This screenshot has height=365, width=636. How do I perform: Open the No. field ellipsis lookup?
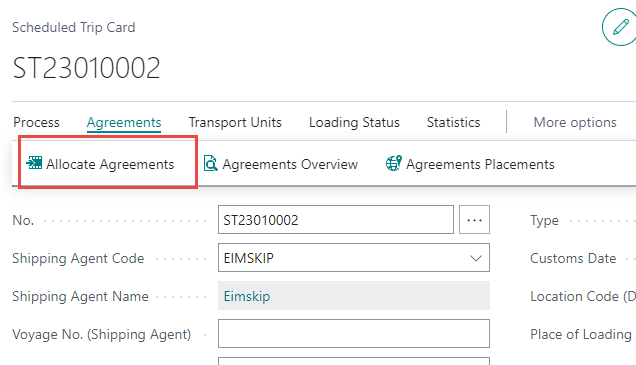tap(474, 220)
